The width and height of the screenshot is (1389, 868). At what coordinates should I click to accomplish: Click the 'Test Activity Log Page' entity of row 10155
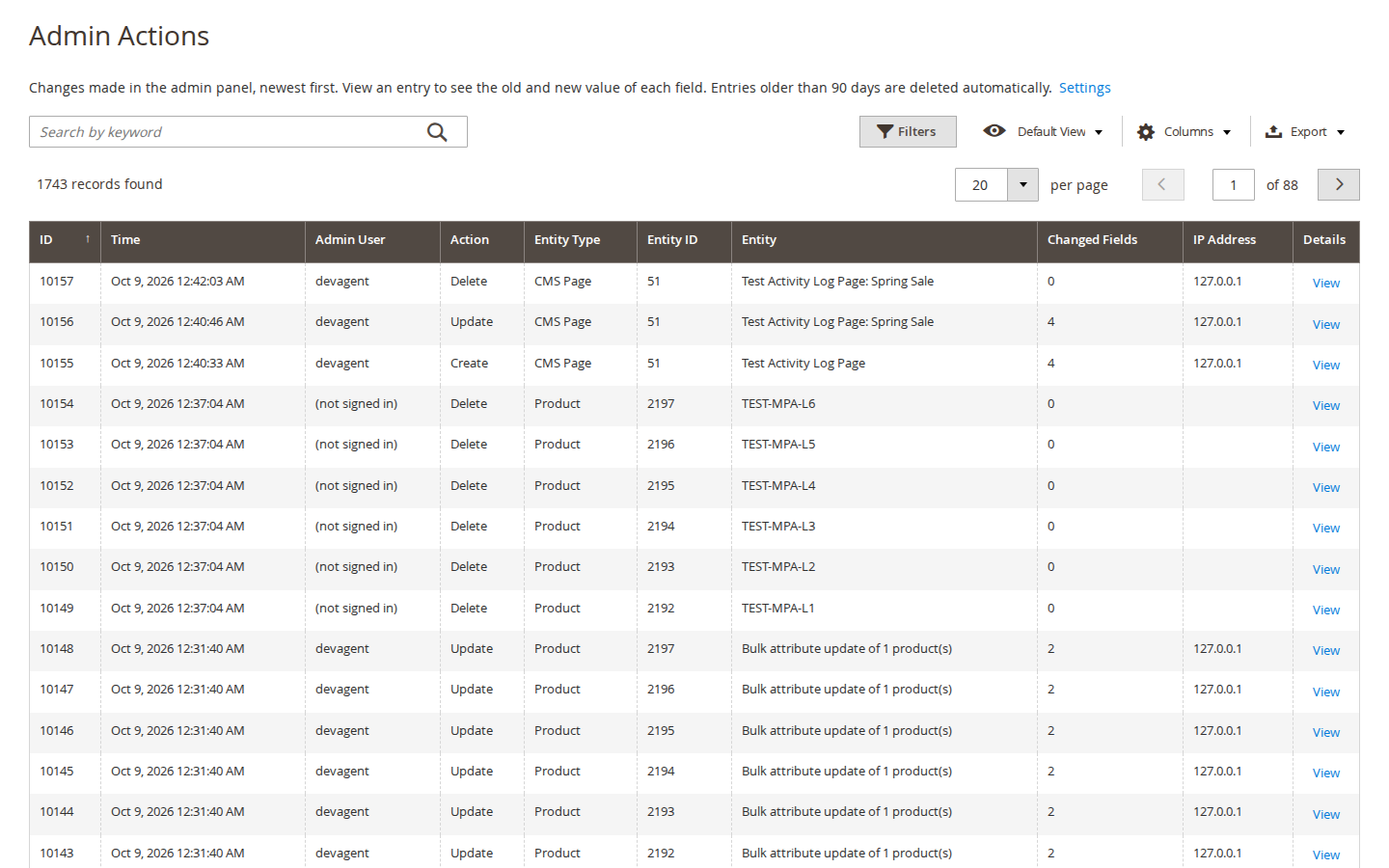coord(803,364)
